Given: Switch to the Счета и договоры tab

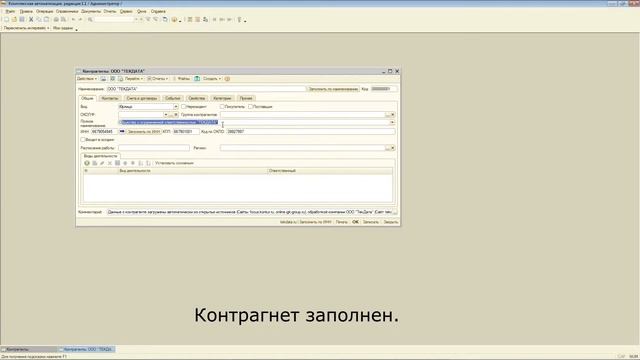Looking at the screenshot, I should pos(142,98).
